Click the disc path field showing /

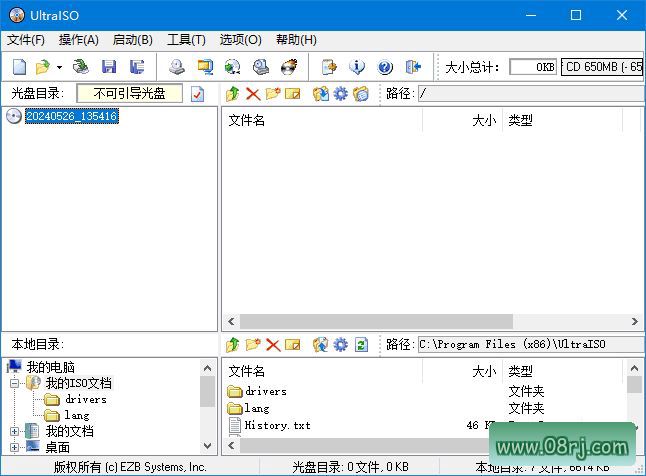tap(531, 94)
